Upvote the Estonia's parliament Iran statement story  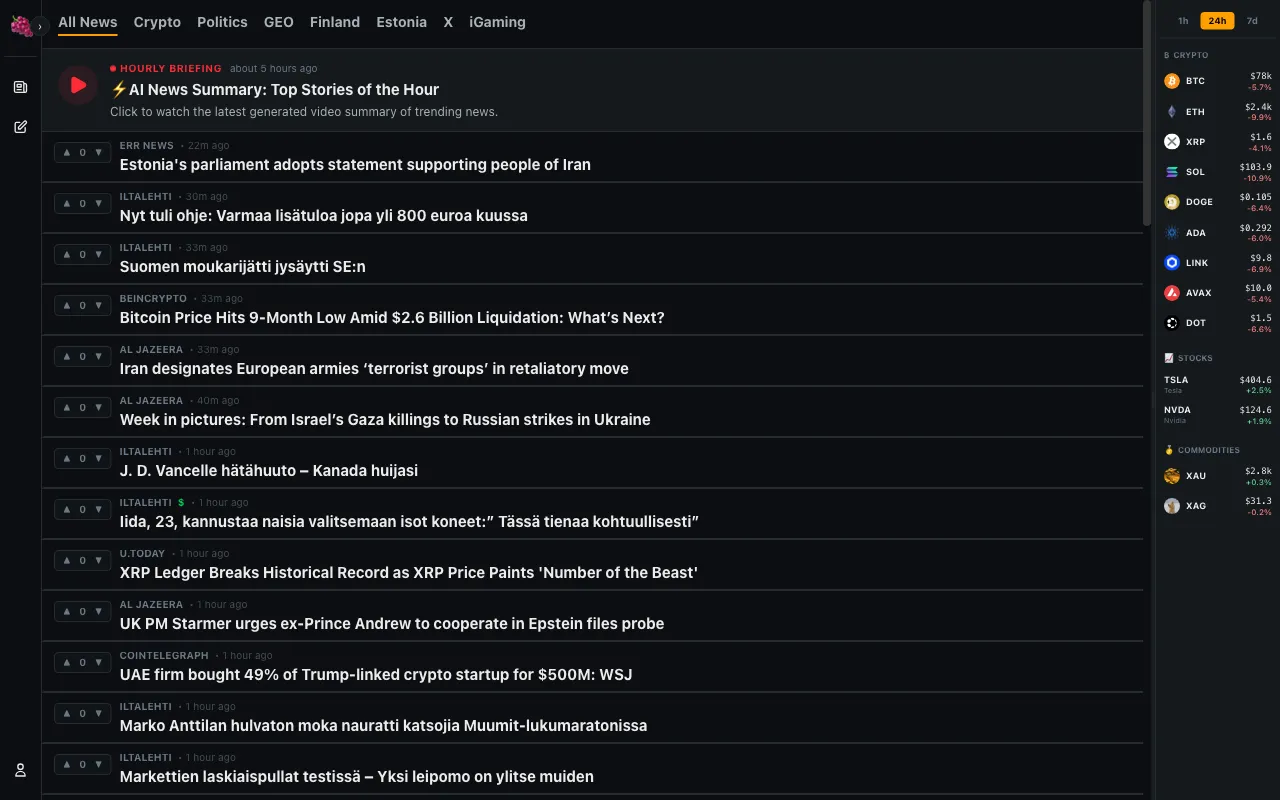pos(67,153)
